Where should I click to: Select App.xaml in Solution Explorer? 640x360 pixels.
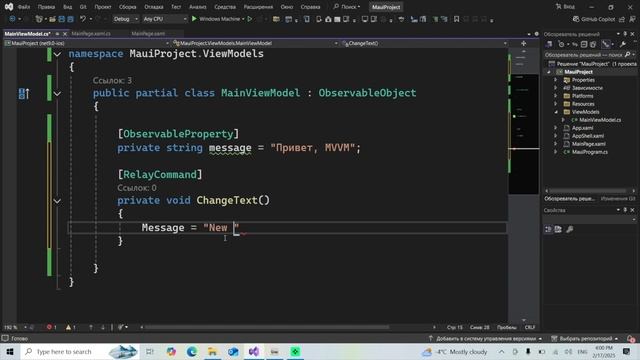pos(582,128)
